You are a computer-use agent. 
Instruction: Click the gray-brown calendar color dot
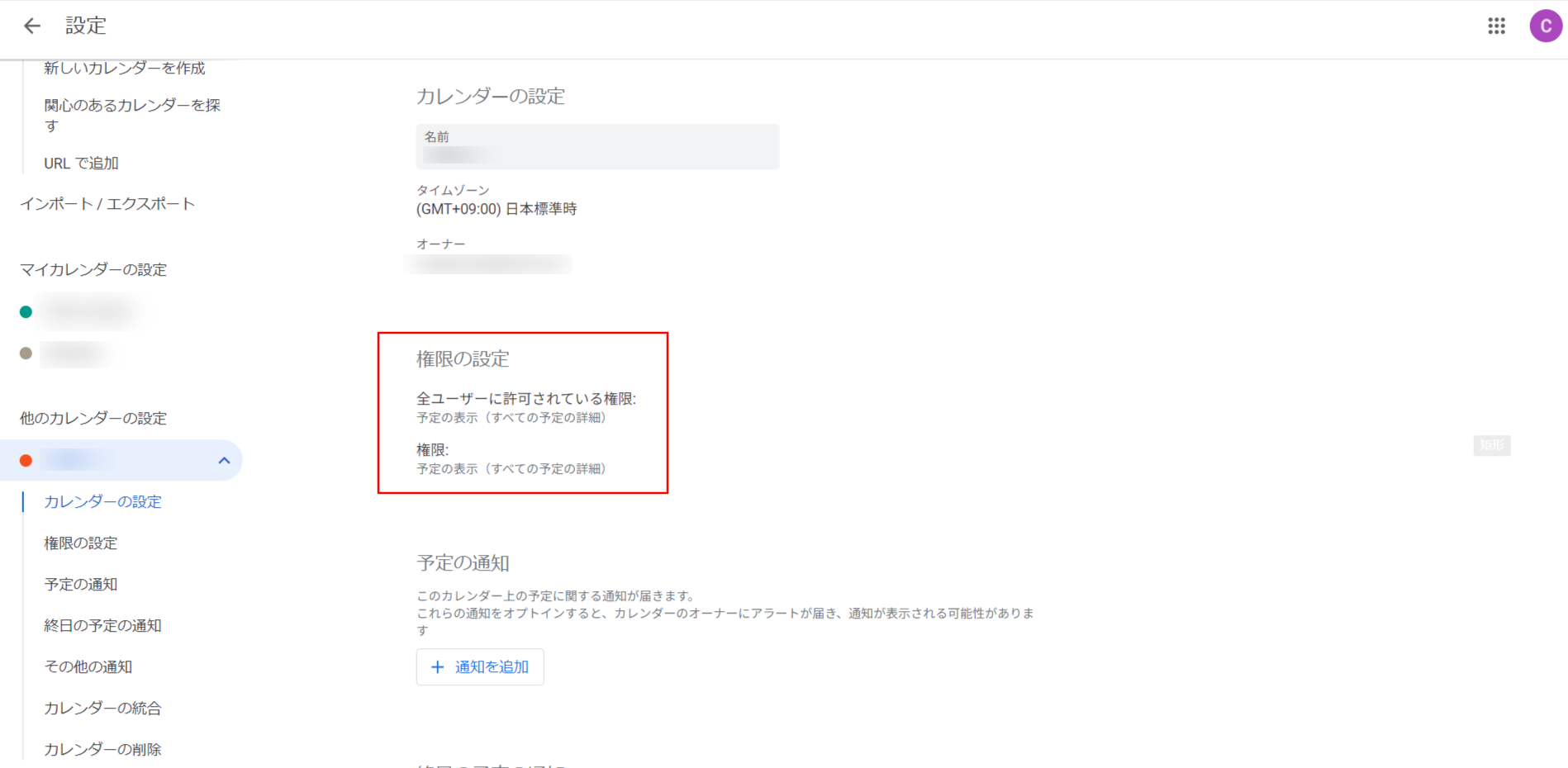[x=26, y=353]
